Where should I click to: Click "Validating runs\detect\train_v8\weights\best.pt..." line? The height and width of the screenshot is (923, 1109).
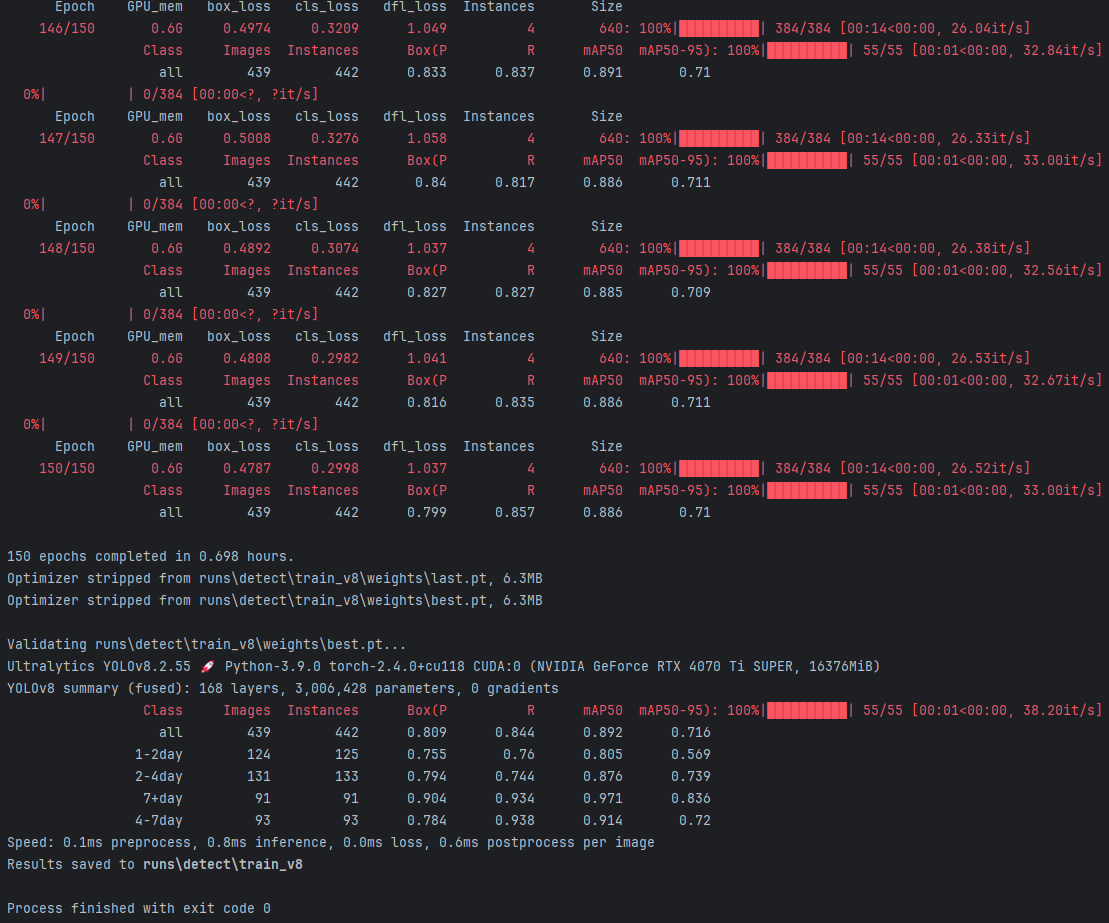pyautogui.click(x=207, y=644)
